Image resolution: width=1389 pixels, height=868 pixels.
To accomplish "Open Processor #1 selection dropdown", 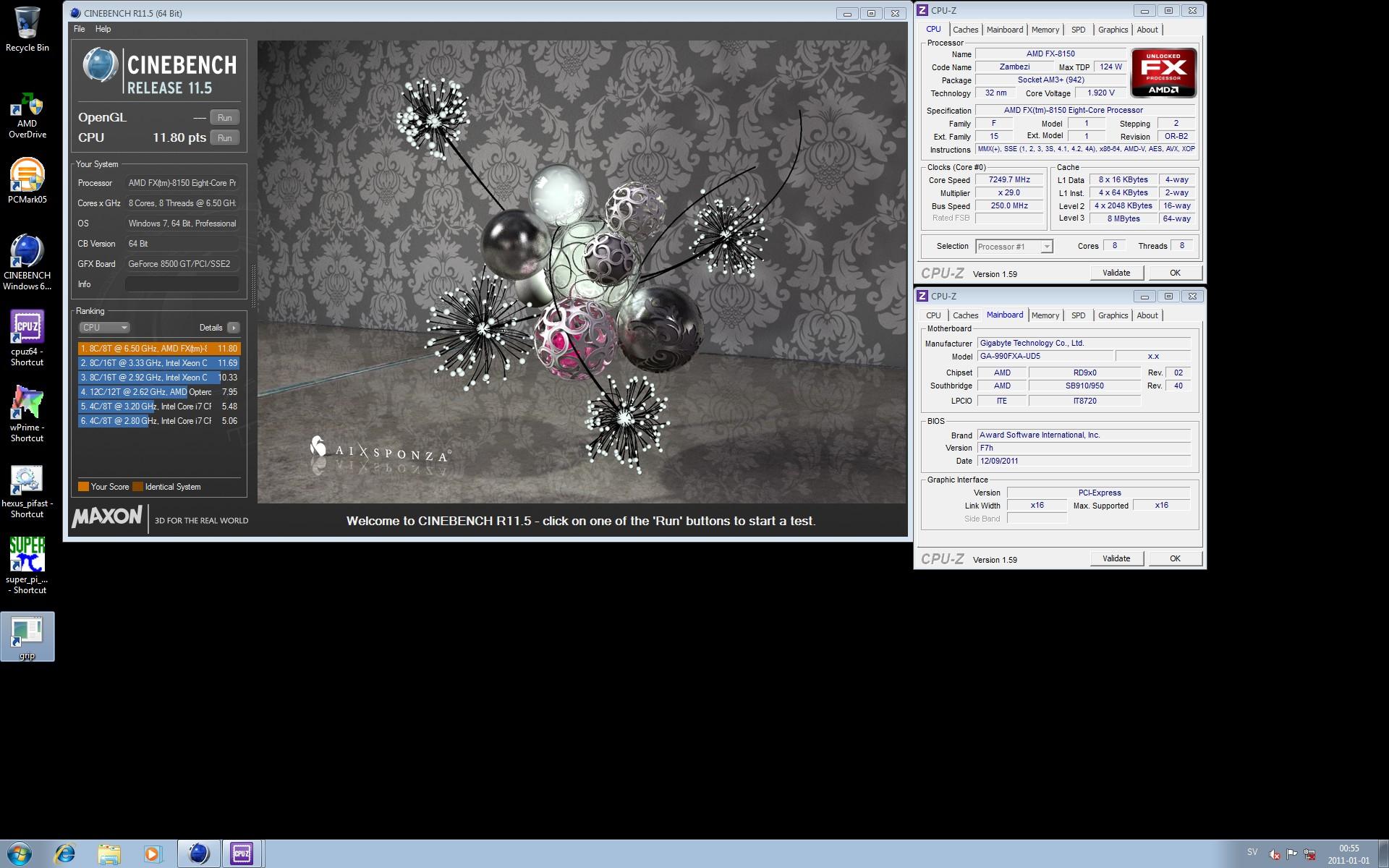I will click(1014, 247).
